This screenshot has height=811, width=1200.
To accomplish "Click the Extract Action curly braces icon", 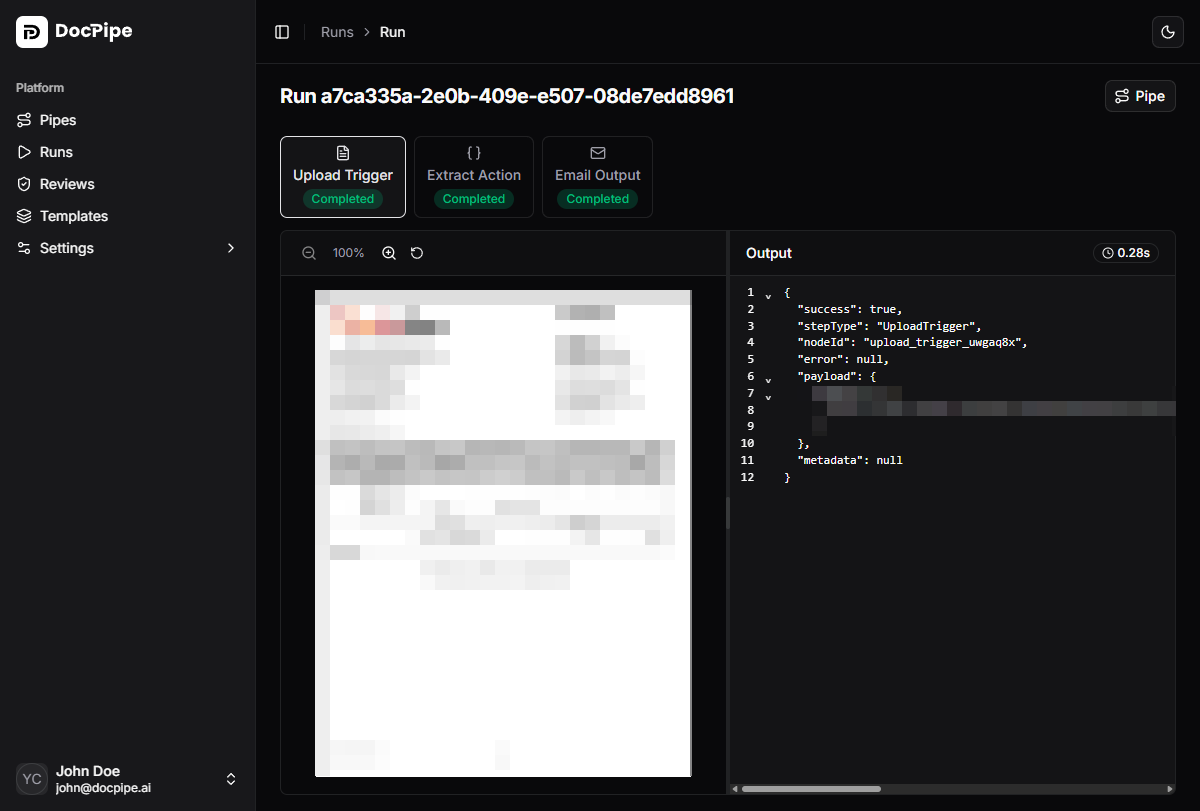I will click(x=473, y=152).
